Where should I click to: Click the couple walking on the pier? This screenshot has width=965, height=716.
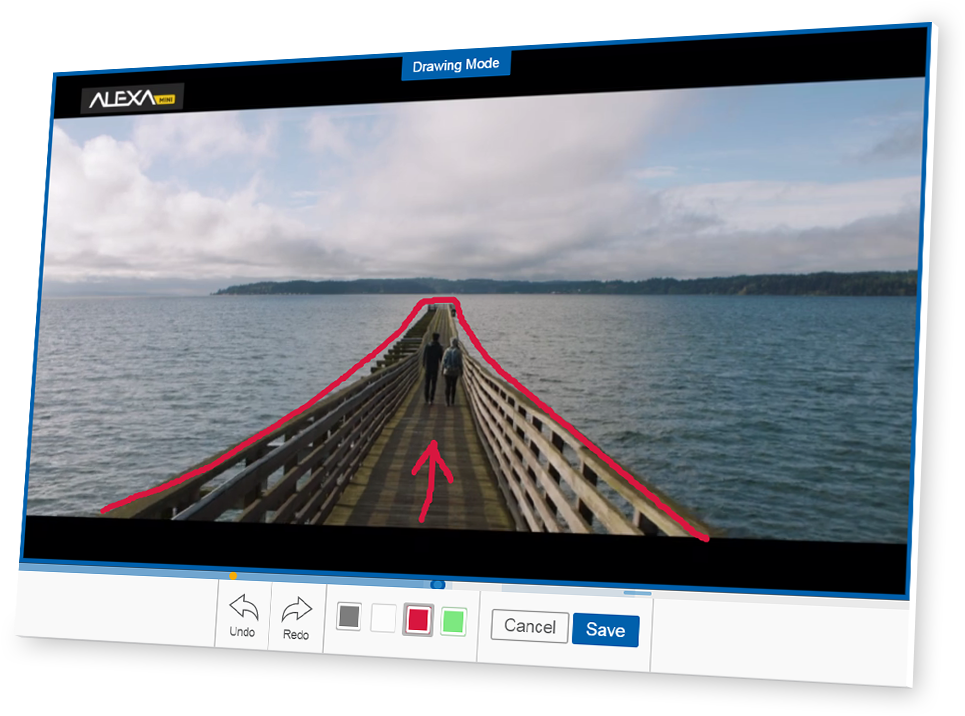pos(442,368)
